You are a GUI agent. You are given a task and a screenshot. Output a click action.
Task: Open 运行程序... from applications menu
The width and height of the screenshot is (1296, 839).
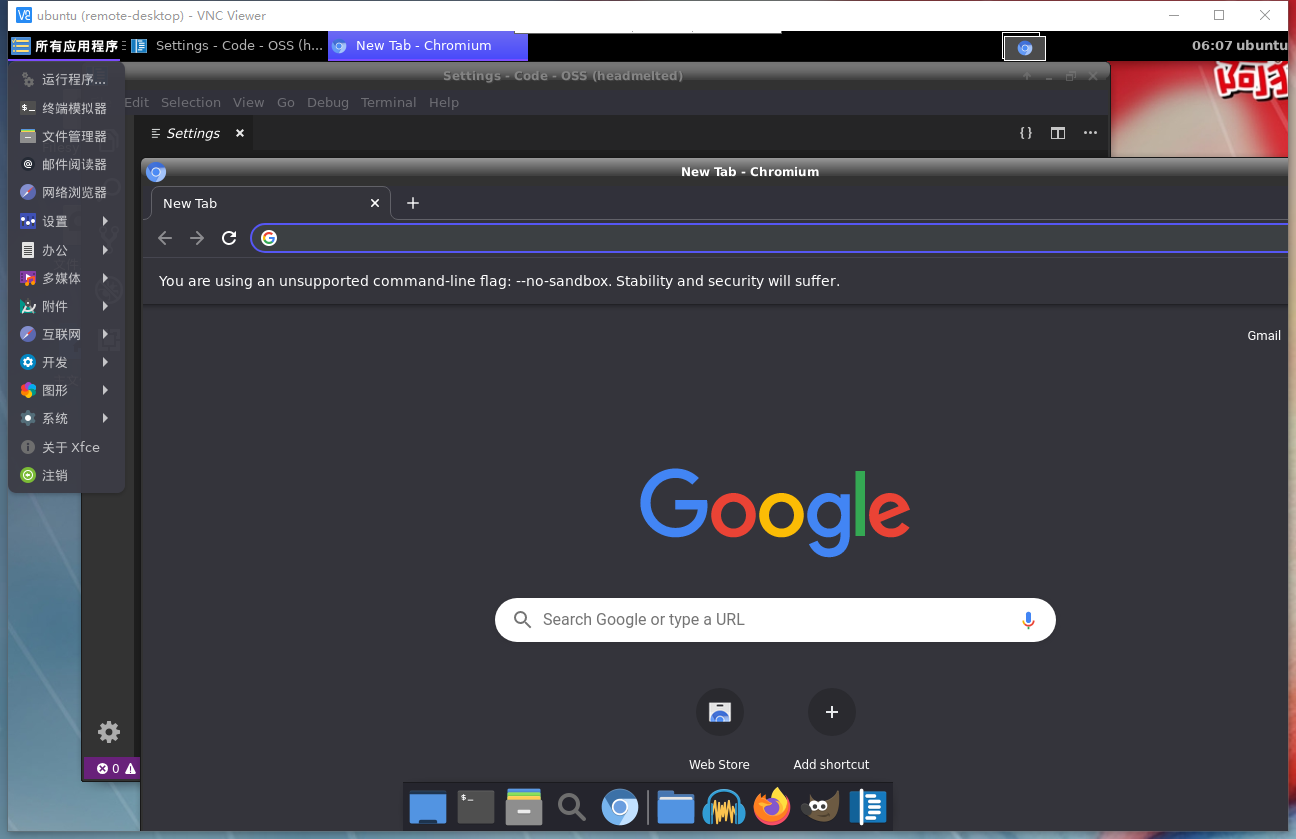point(66,80)
